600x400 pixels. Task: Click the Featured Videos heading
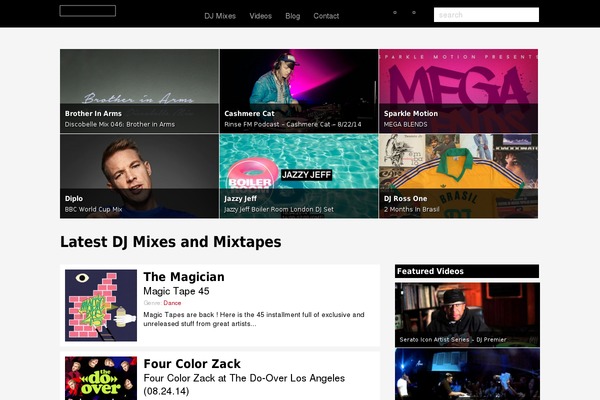pyautogui.click(x=430, y=271)
